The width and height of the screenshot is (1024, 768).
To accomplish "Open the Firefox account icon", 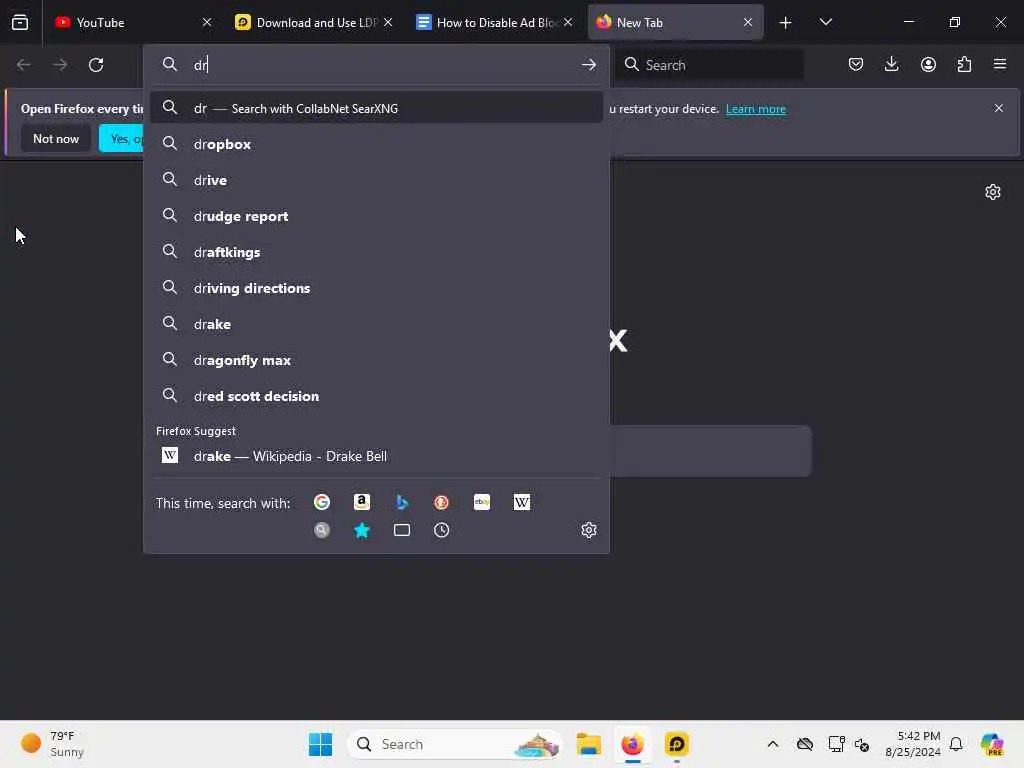I will [x=928, y=64].
